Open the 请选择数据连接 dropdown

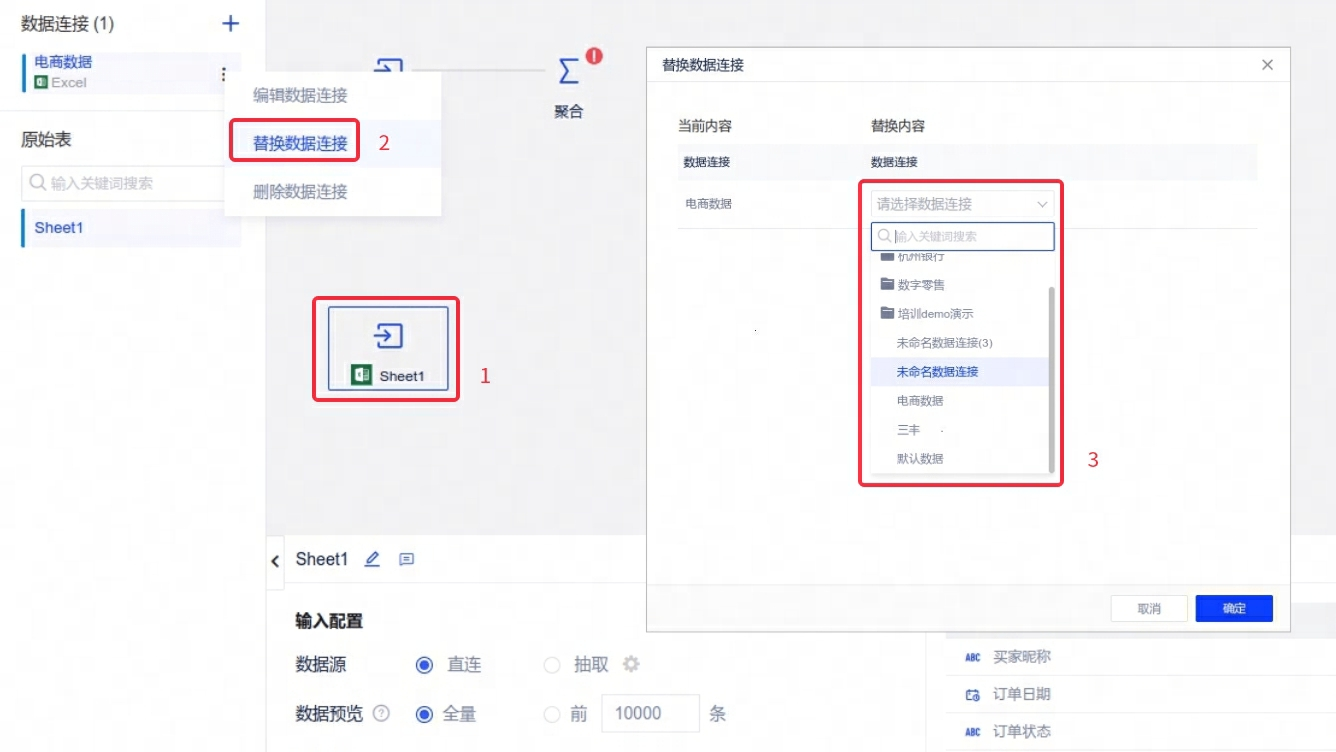pyautogui.click(x=962, y=204)
